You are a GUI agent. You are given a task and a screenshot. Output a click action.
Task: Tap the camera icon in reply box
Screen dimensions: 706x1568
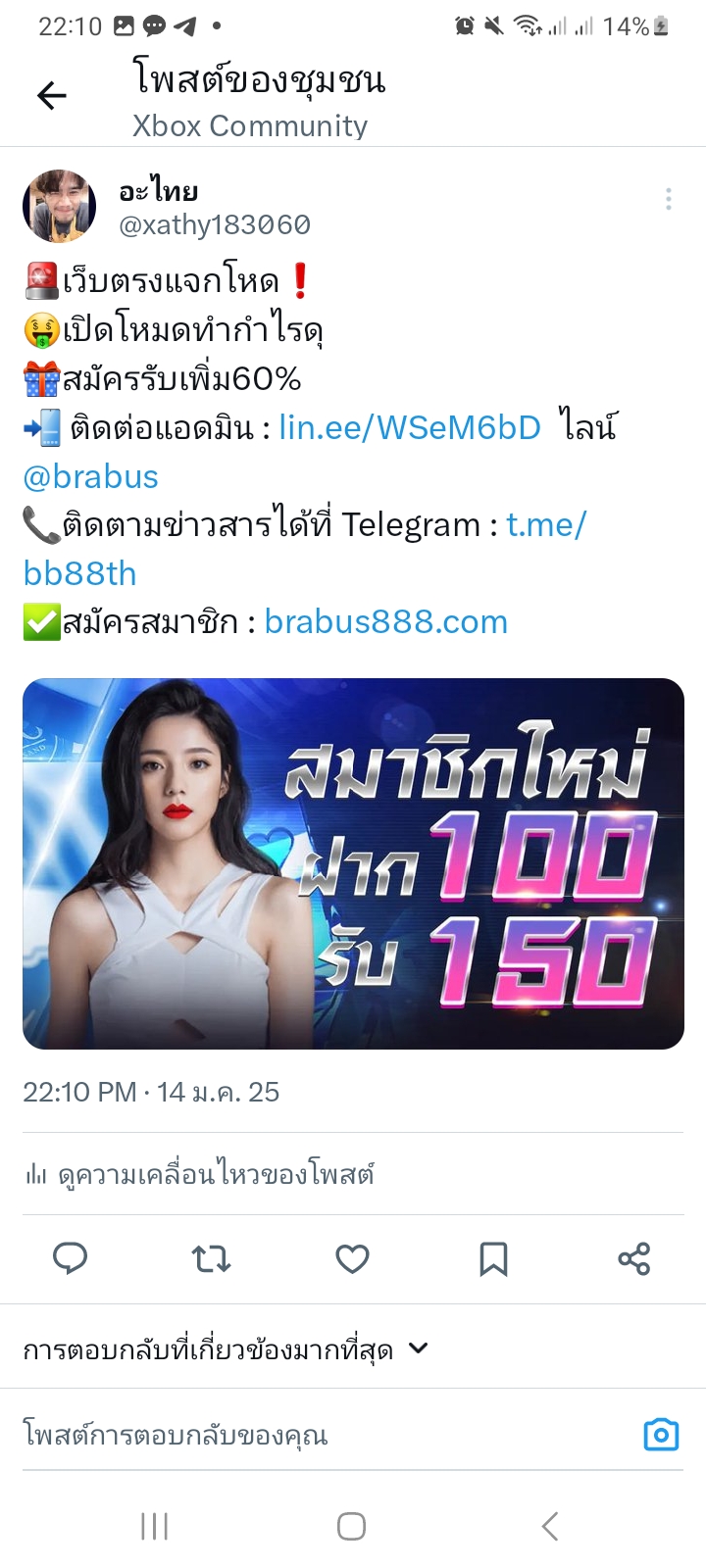click(661, 1435)
